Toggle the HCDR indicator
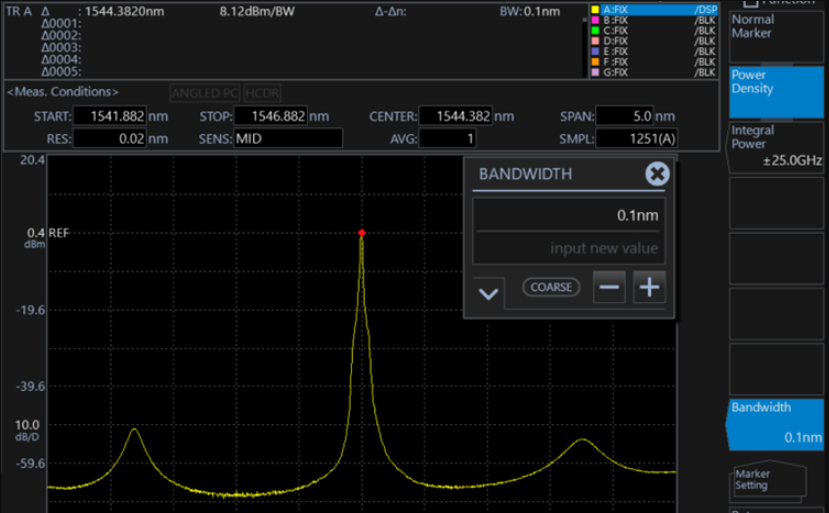Screen dimensions: 829x513 [x=262, y=93]
